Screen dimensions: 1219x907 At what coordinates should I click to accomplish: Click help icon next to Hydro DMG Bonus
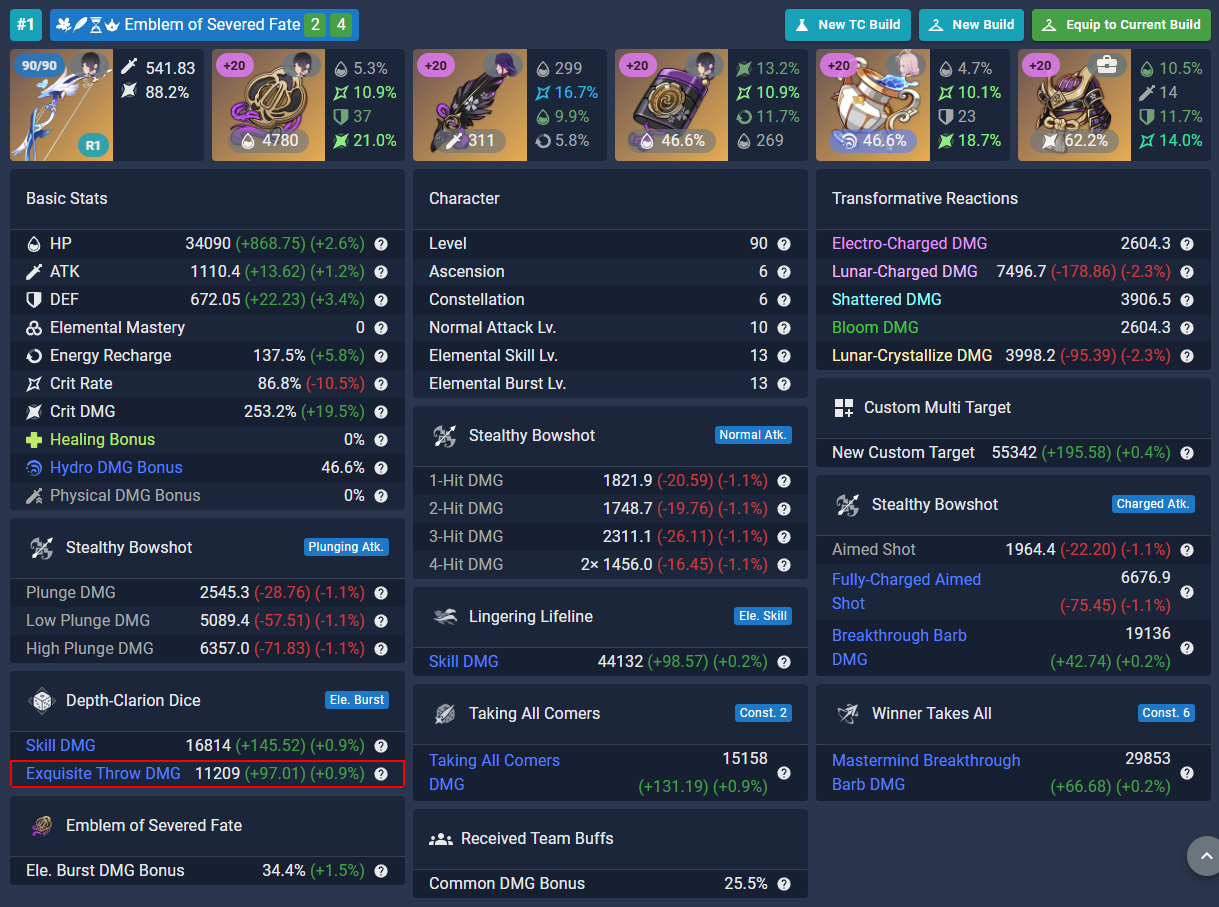pyautogui.click(x=381, y=468)
